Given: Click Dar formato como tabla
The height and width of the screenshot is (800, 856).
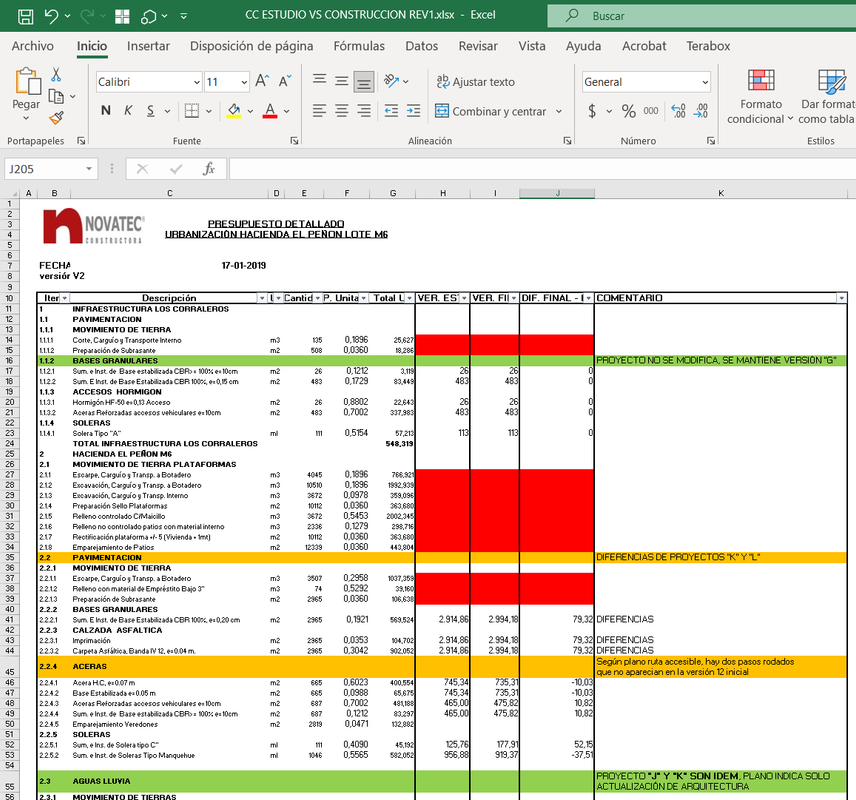Looking at the screenshot, I should (827, 97).
